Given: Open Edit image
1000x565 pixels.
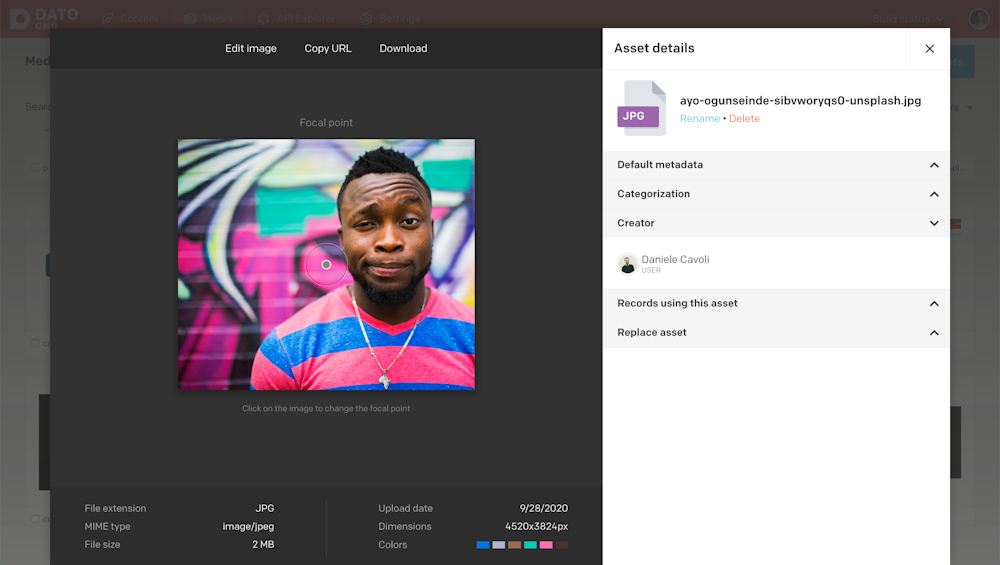Looking at the screenshot, I should (x=251, y=48).
